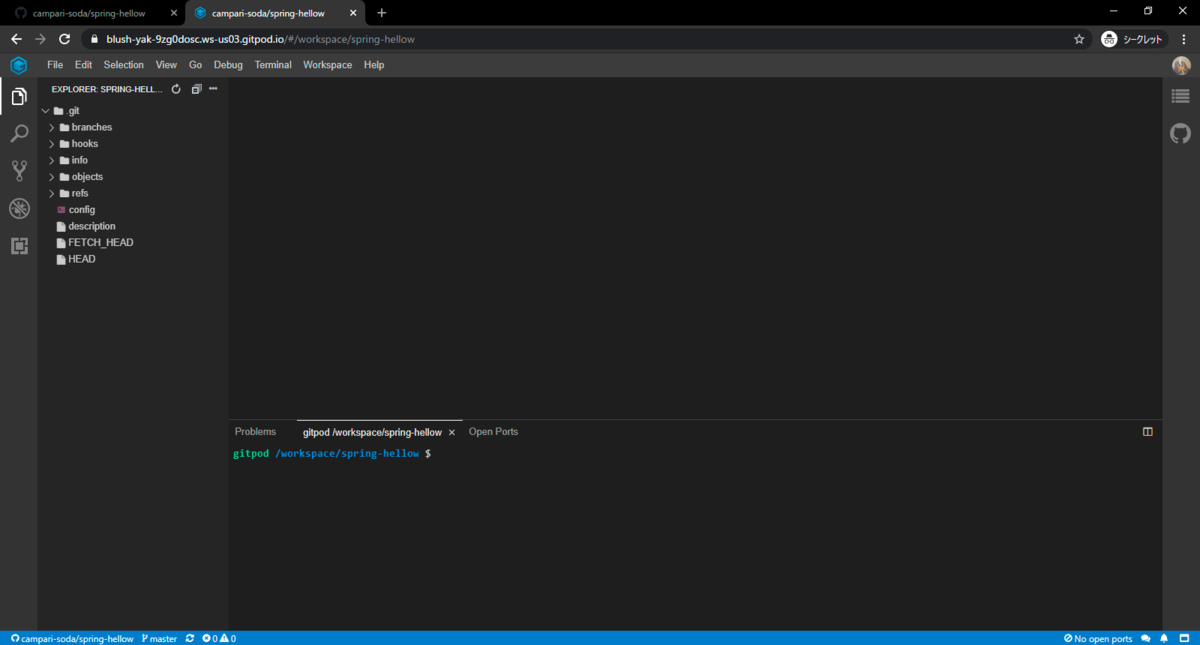Open a new browser tab
The image size is (1200, 645).
click(382, 13)
